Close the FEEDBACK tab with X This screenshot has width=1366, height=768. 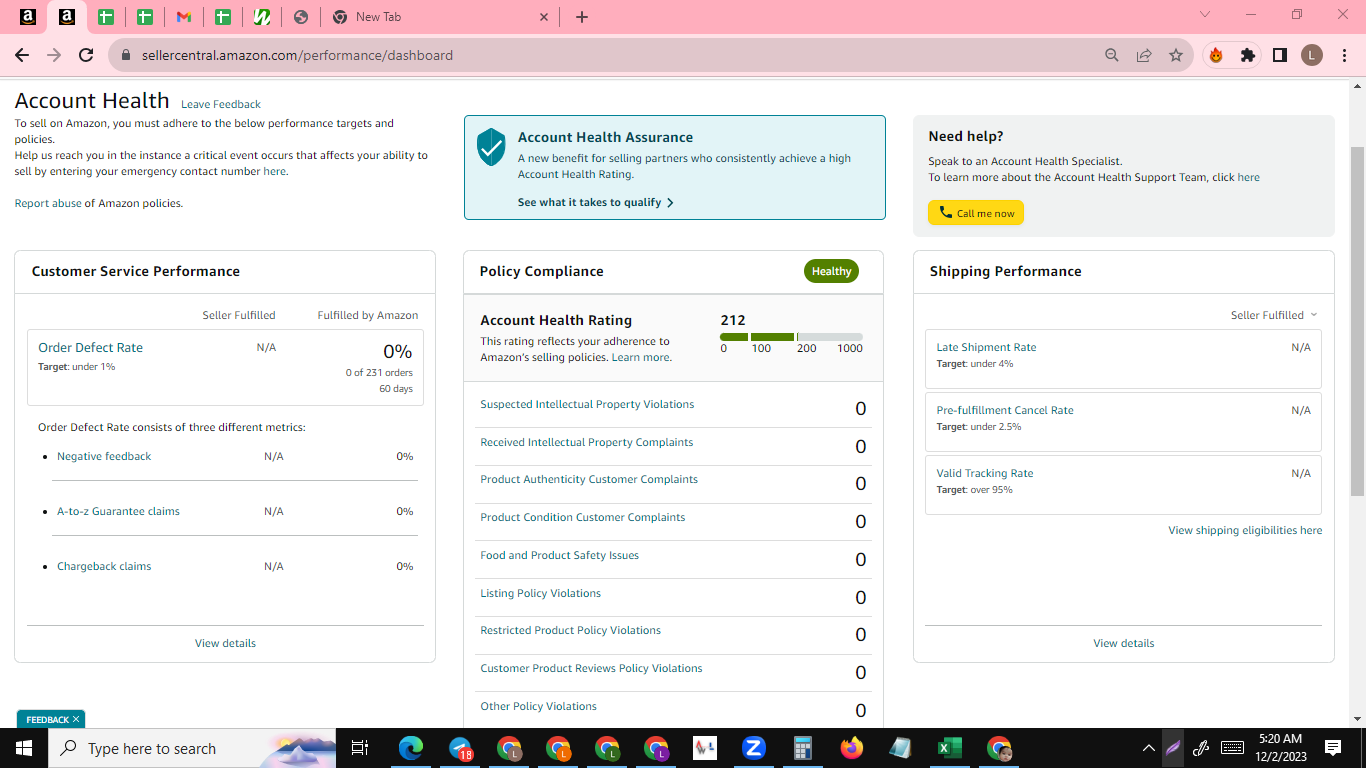coord(76,719)
